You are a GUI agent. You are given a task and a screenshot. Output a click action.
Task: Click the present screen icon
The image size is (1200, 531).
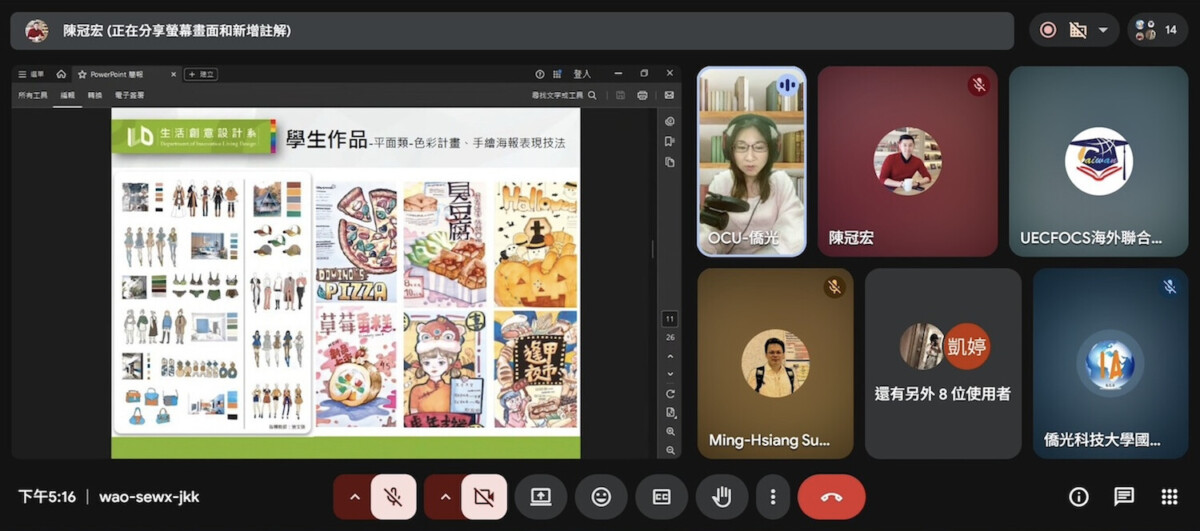point(541,497)
